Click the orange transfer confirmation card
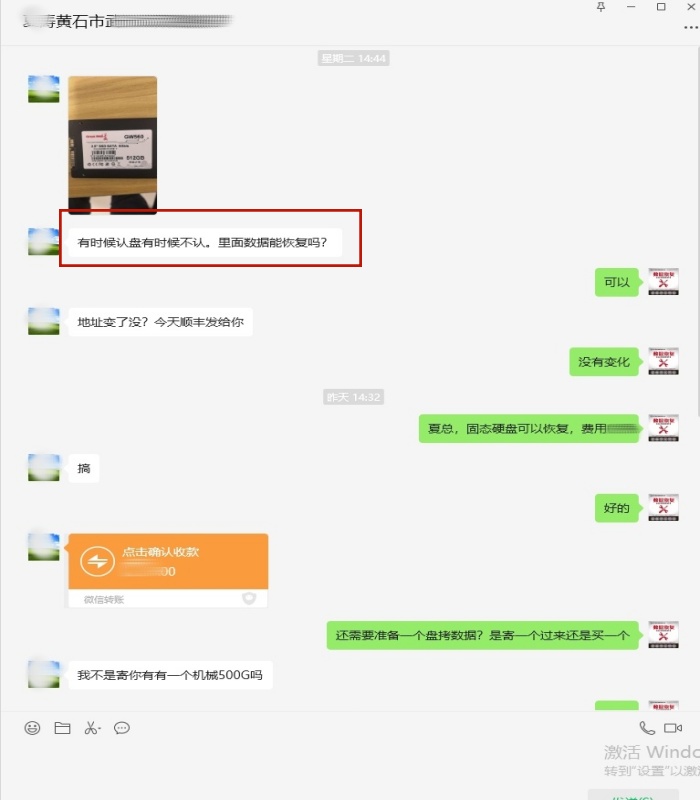This screenshot has width=700, height=800. (168, 570)
